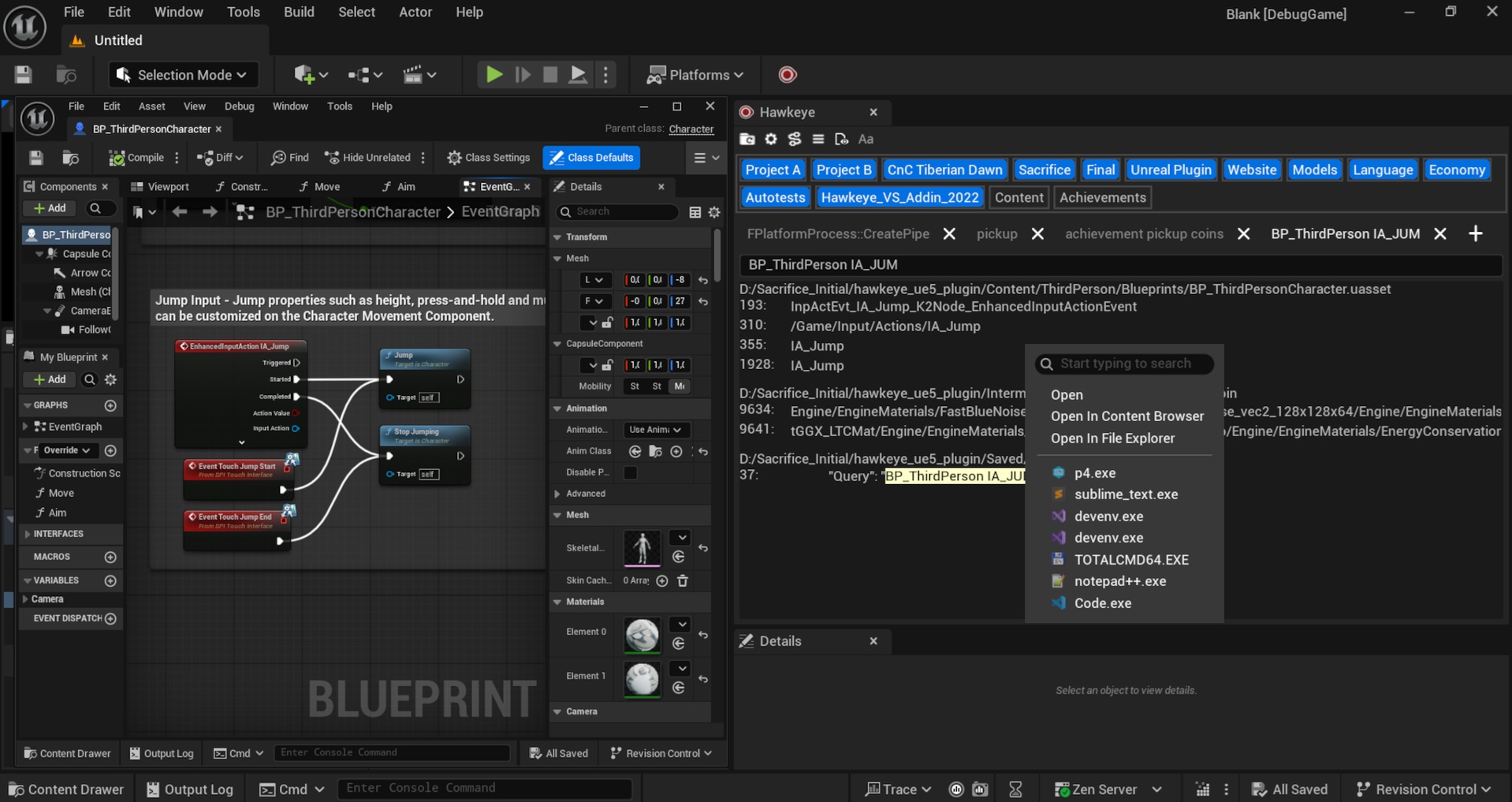The width and height of the screenshot is (1512, 802).
Task: Add a new graph with GRAPHS plus icon
Action: 110,405
